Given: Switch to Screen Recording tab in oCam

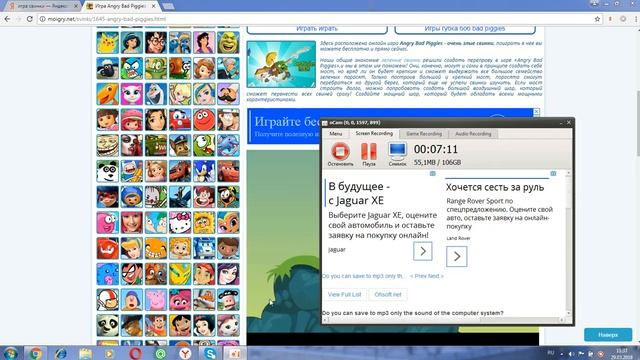Looking at the screenshot, I should tap(374, 133).
